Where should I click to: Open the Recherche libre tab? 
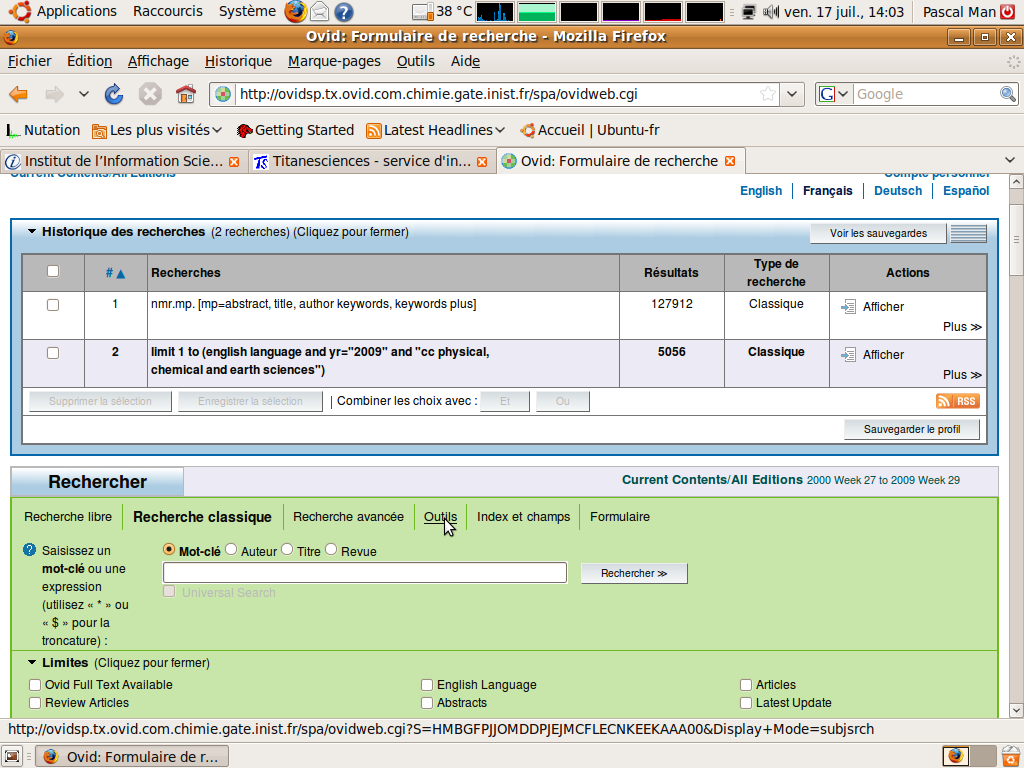tap(68, 517)
